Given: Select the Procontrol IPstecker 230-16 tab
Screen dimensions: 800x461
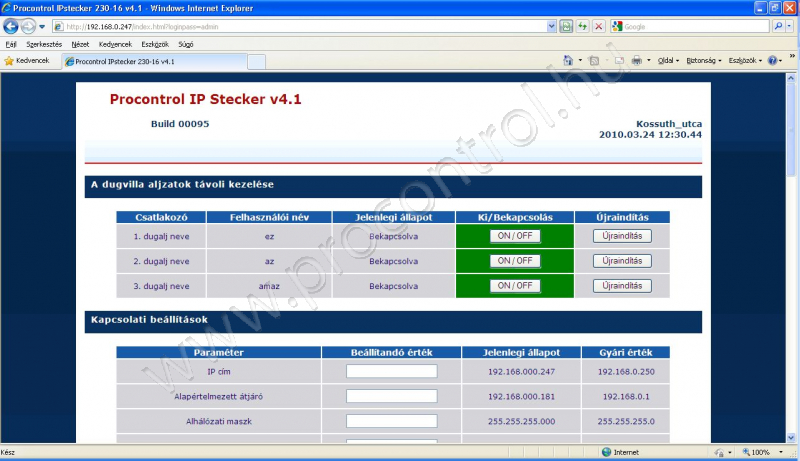Looking at the screenshot, I should click(x=154, y=62).
